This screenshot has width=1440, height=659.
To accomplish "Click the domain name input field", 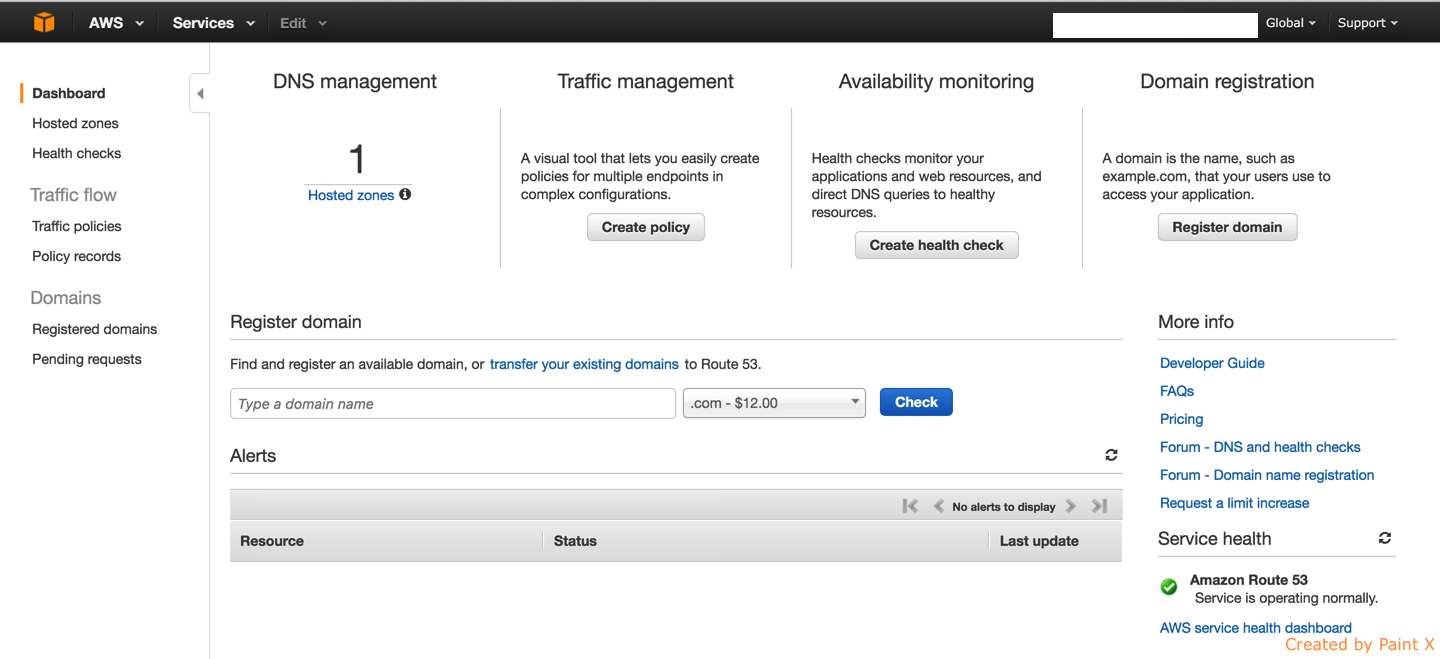I will pos(450,402).
